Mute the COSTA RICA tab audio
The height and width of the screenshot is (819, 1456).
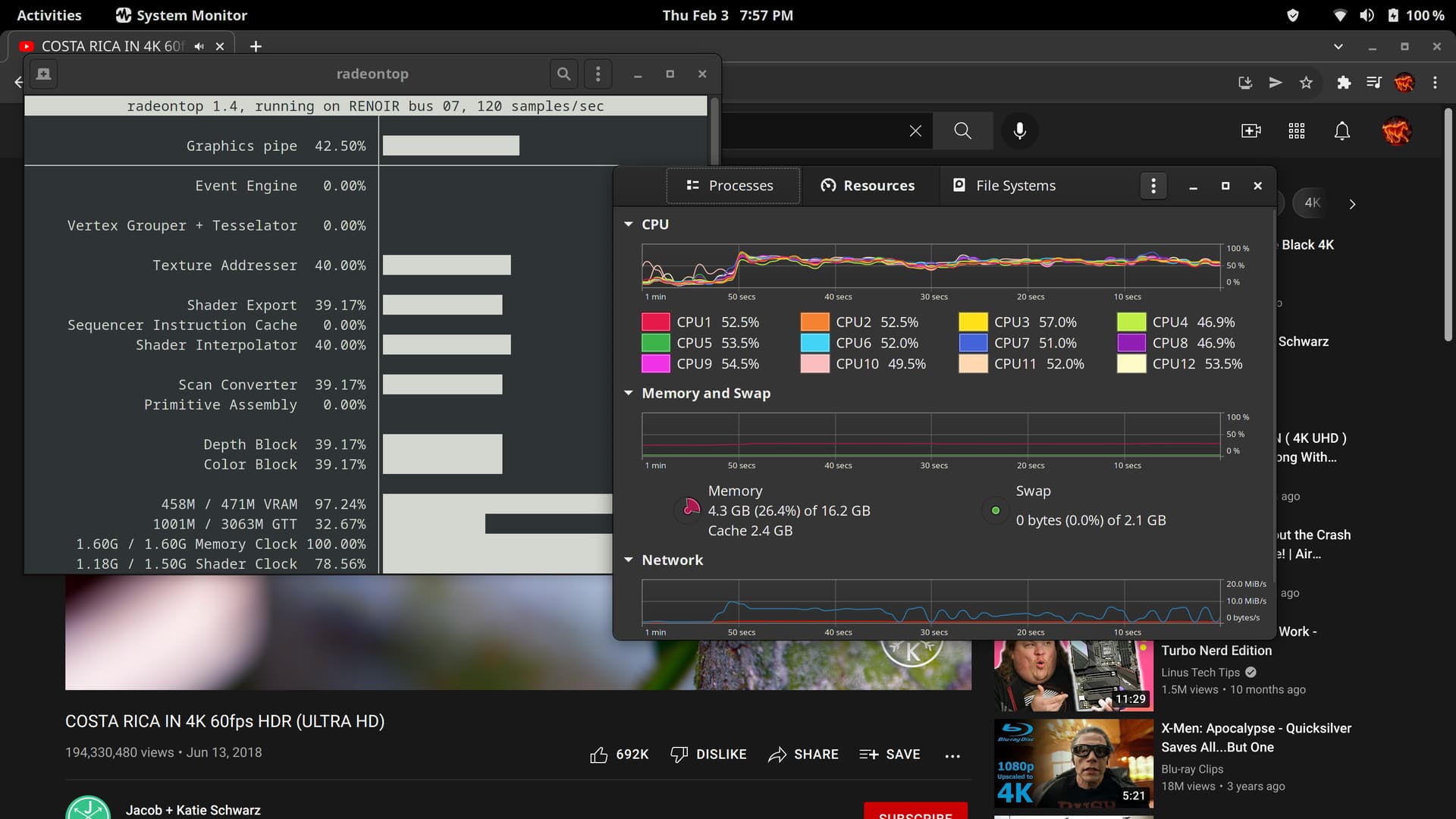199,46
